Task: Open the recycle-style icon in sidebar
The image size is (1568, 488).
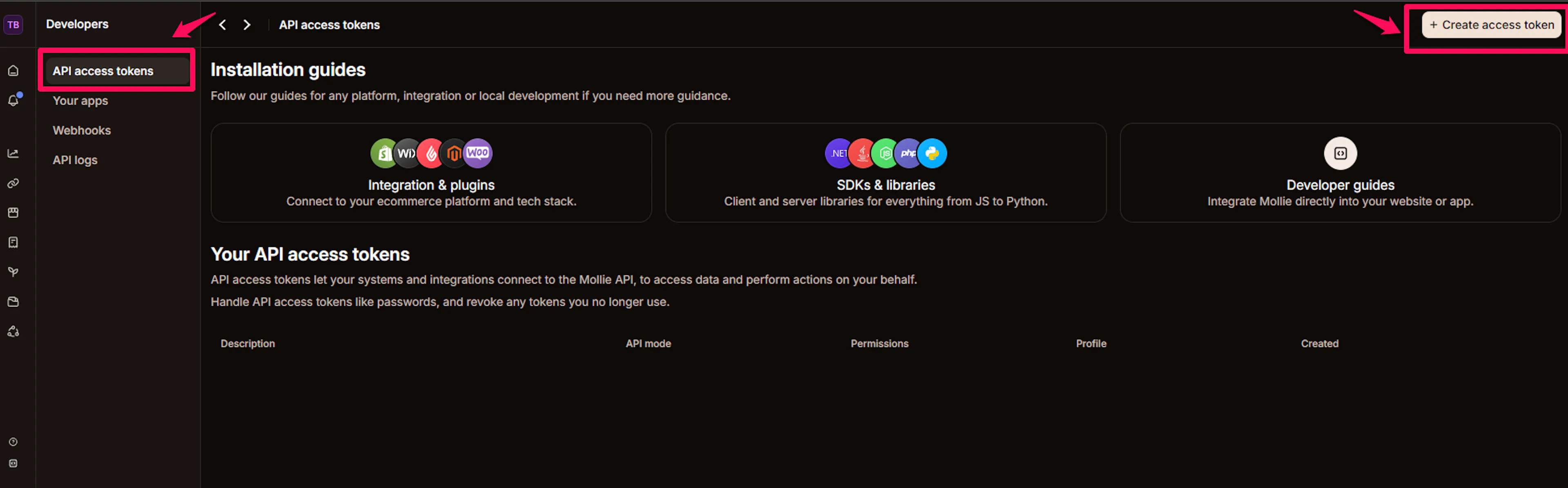Action: click(13, 331)
